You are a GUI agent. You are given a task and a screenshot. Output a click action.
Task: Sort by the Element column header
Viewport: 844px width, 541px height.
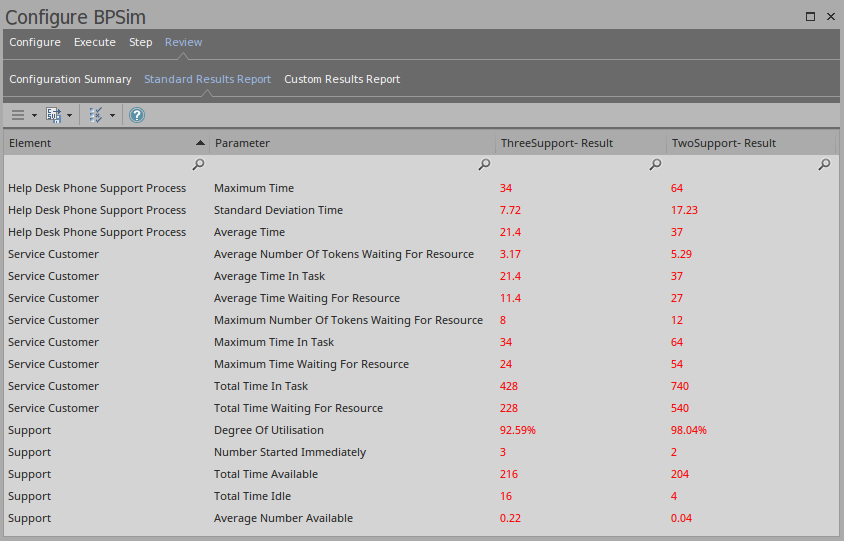(100, 143)
